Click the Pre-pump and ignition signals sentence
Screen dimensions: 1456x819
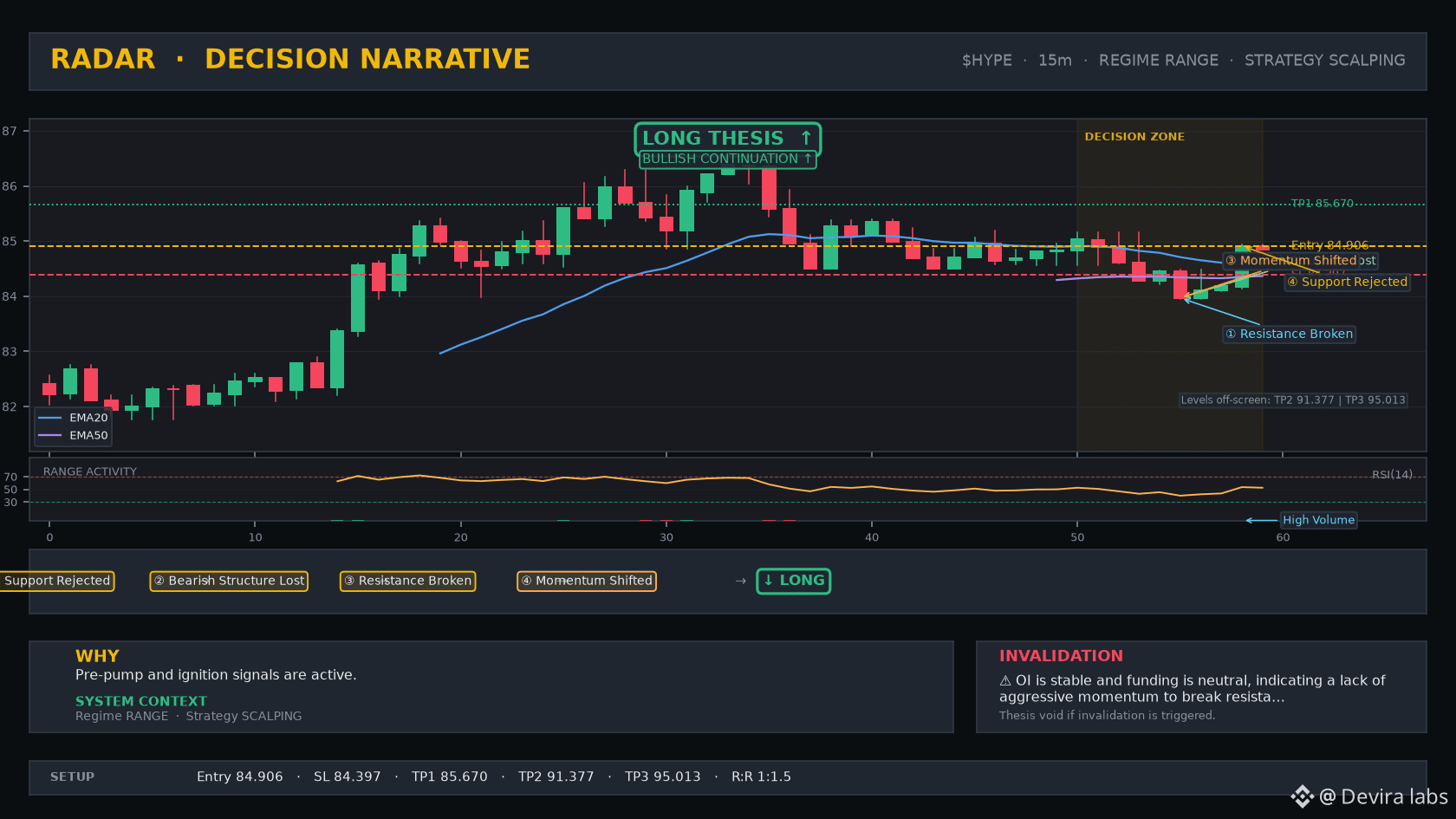[x=216, y=675]
